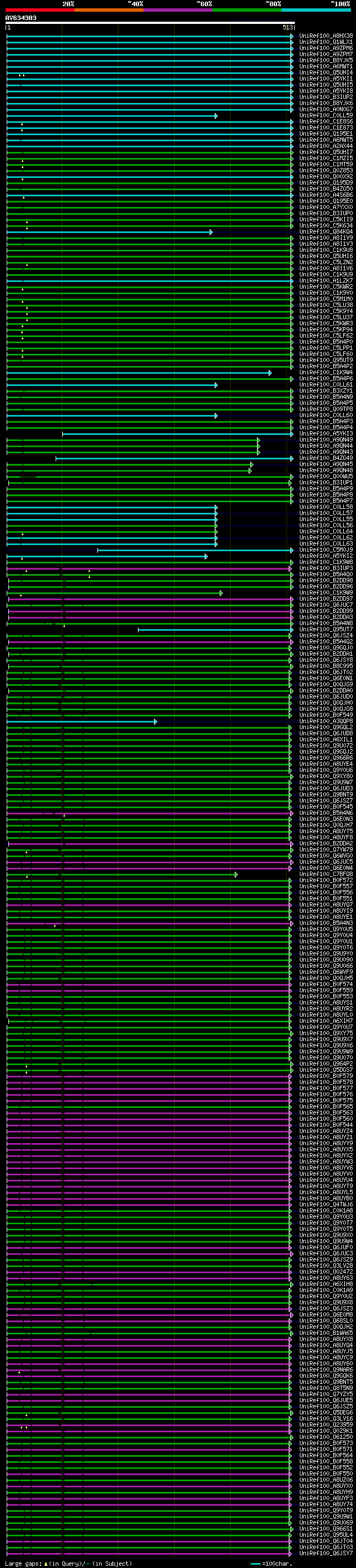Viewport: 356px width, 1568px height.
Task: Click the purple ~60% identity legend segment
Action: (177, 10)
